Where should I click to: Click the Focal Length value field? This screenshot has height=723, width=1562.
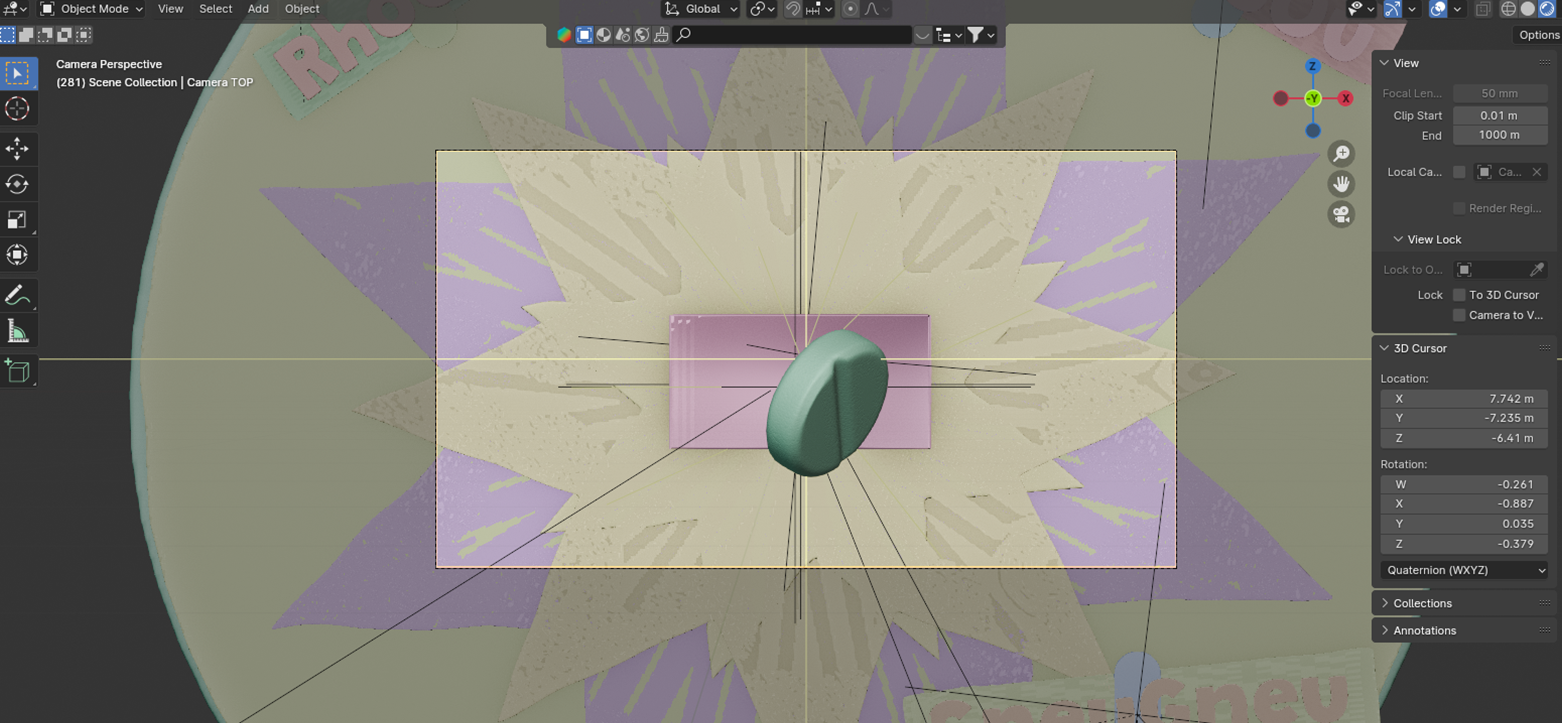coord(1499,93)
